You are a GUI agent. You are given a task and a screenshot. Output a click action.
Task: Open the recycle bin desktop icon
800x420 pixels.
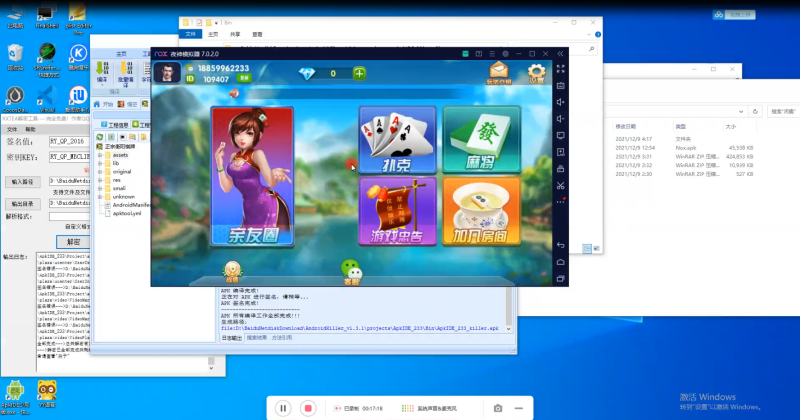[15, 57]
